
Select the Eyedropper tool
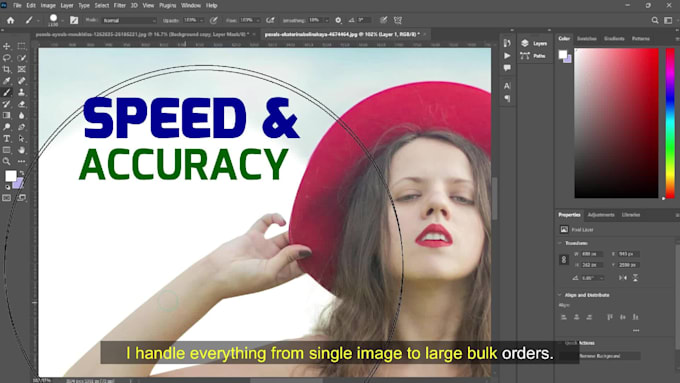tap(7, 81)
